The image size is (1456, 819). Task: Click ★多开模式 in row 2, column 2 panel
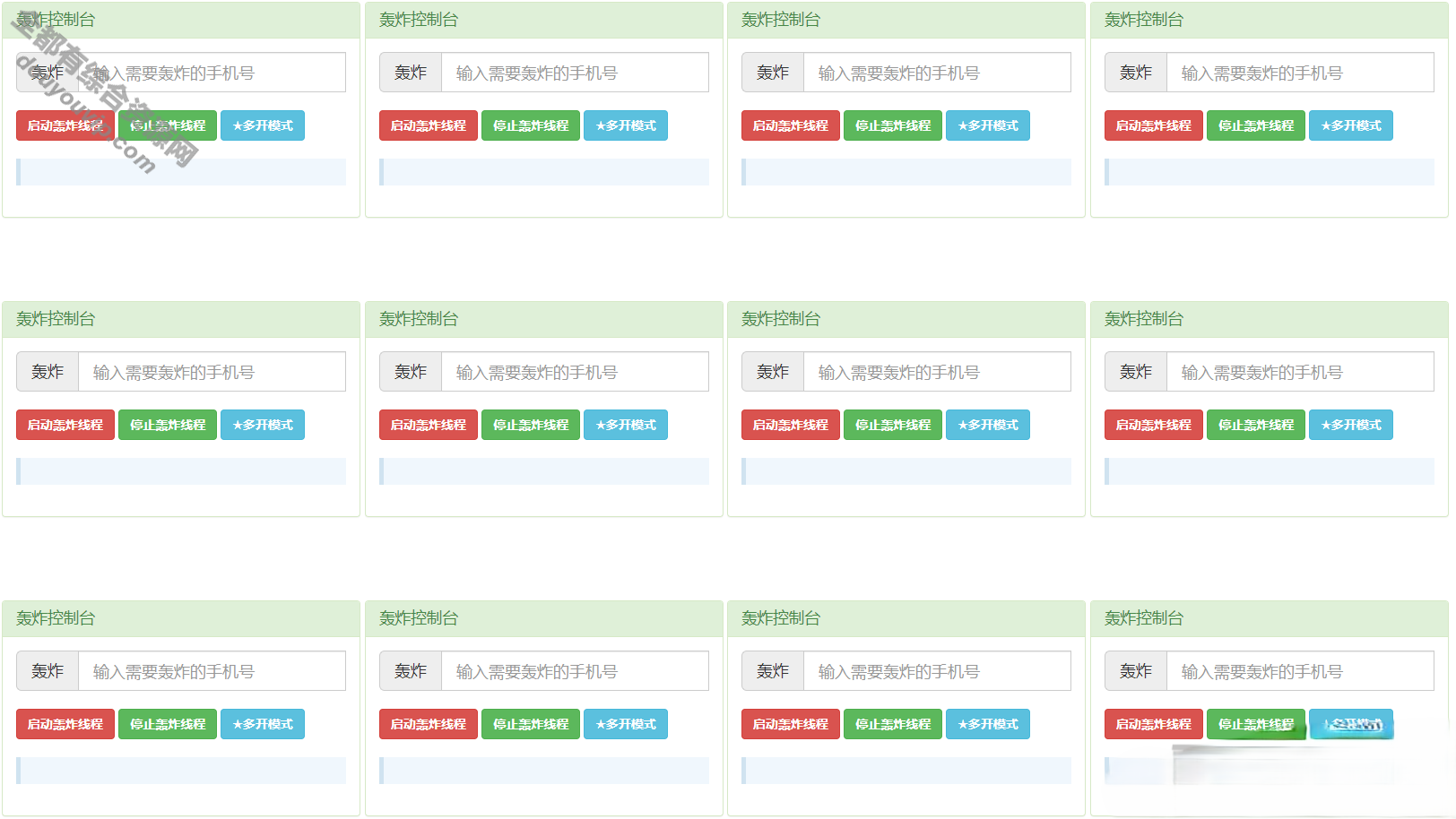tap(626, 425)
